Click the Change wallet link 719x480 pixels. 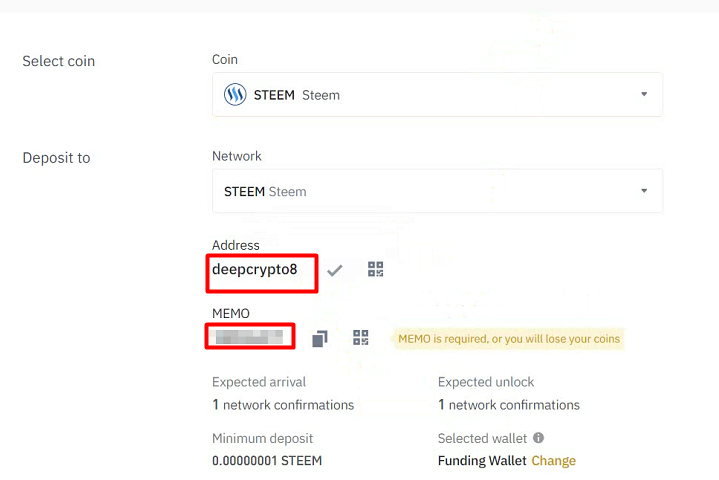(553, 460)
